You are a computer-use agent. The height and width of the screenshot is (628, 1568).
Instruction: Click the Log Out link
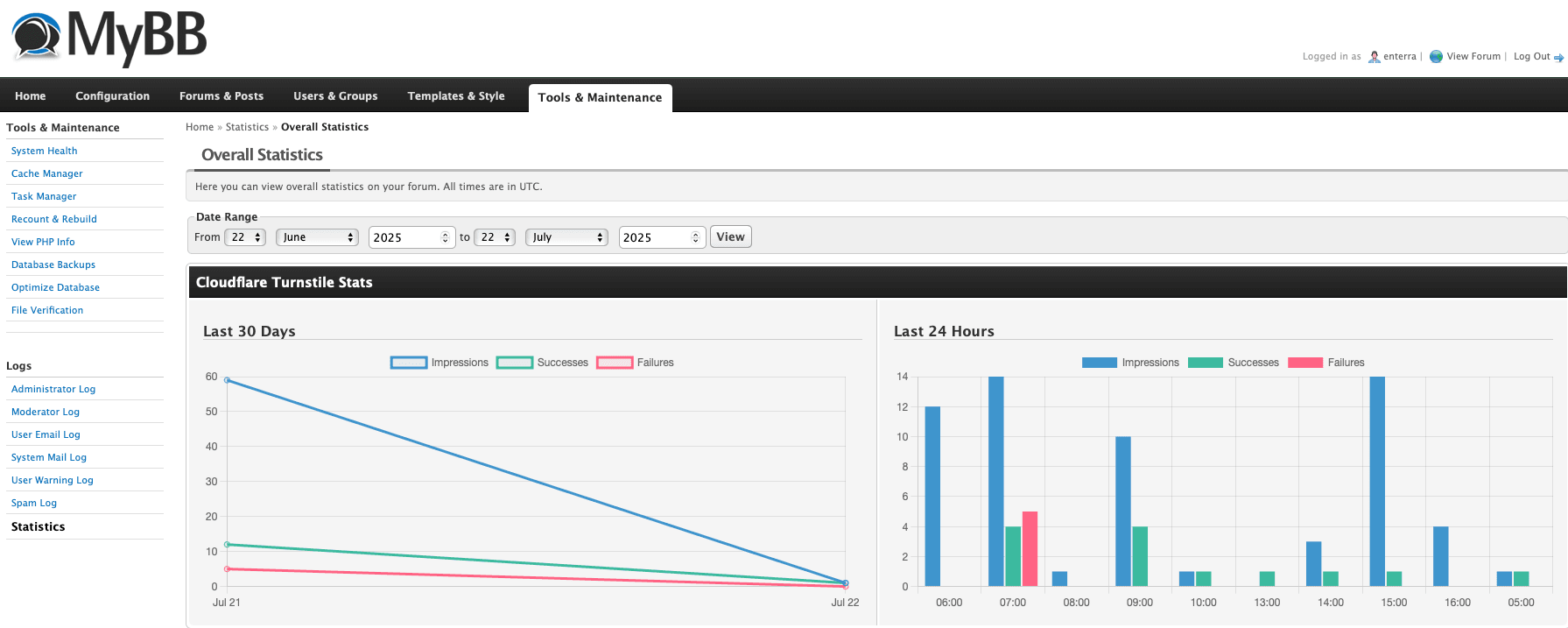[x=1532, y=57]
